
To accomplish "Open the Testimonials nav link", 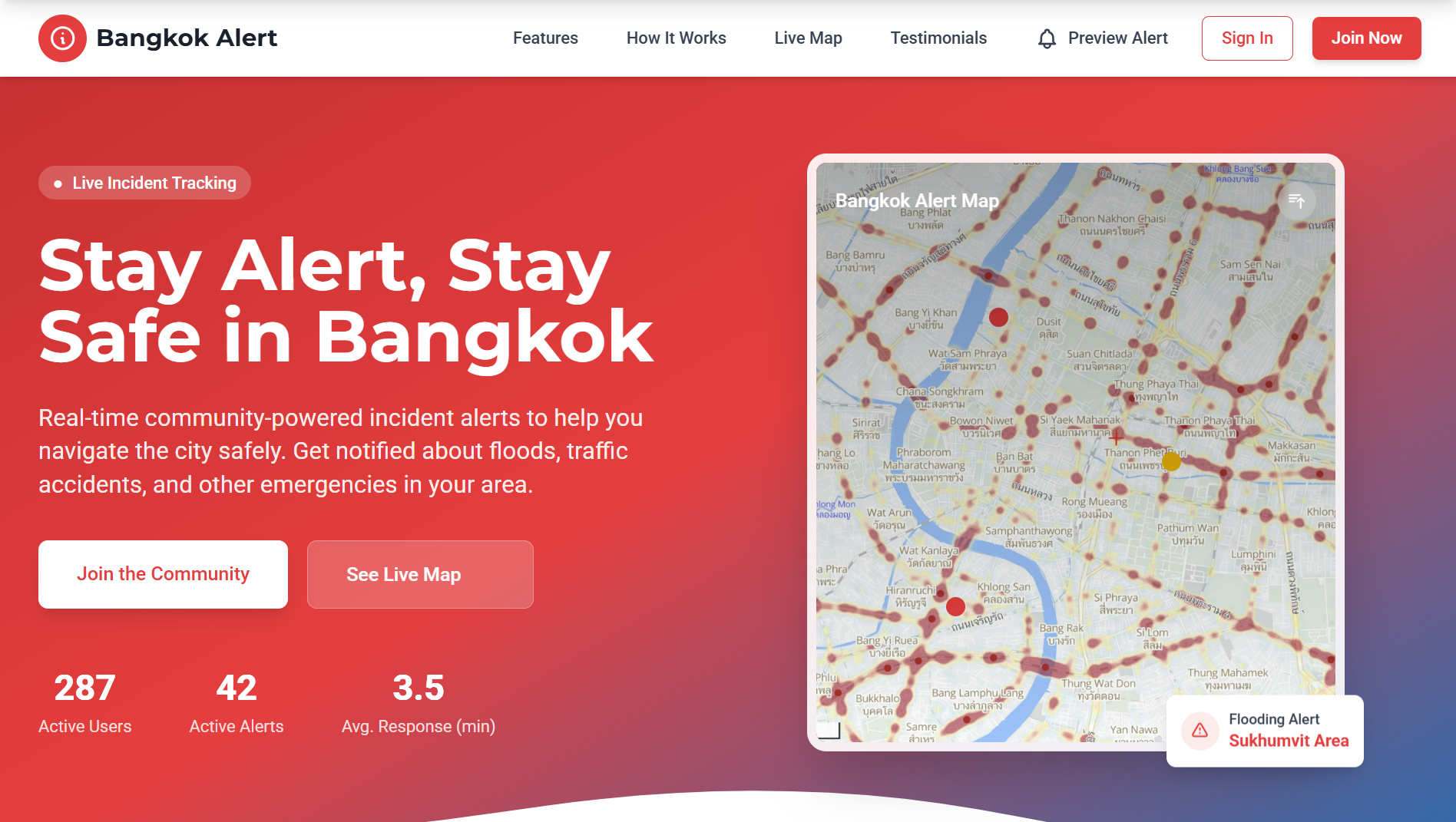I will click(x=938, y=38).
